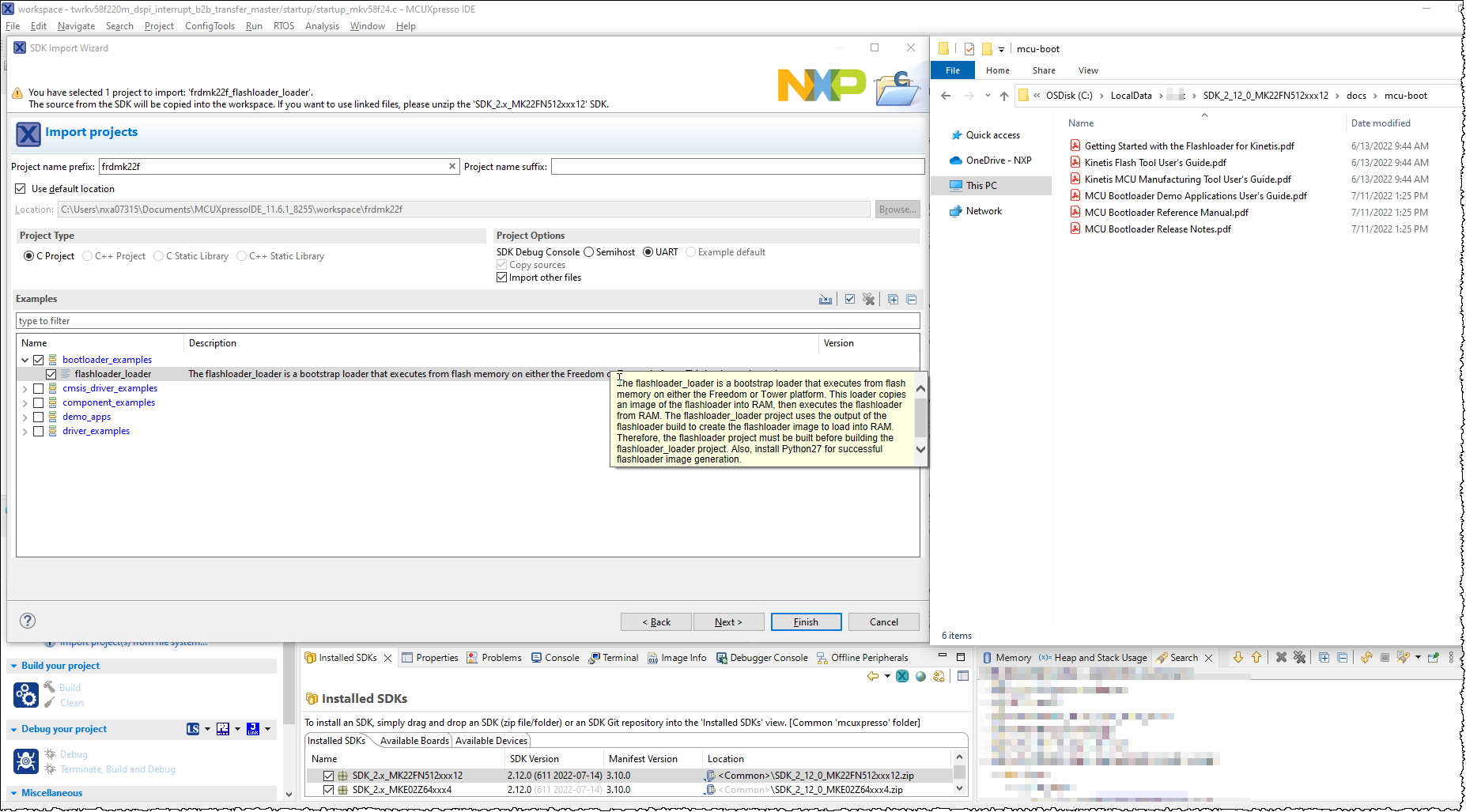Image resolution: width=1466 pixels, height=812 pixels.
Task: Click the blue Debug bug icon
Action: point(26,761)
